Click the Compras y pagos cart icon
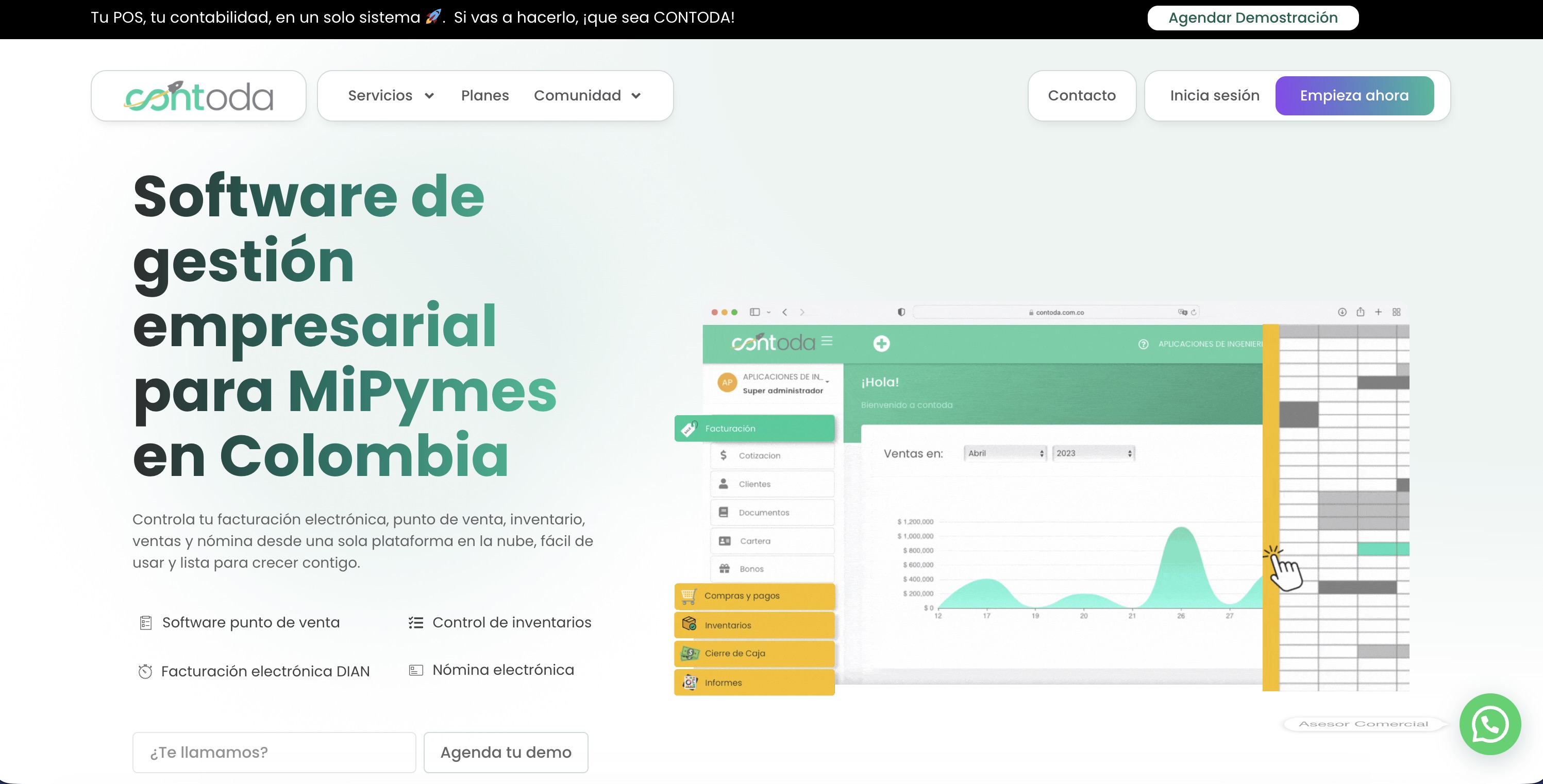 [x=688, y=596]
